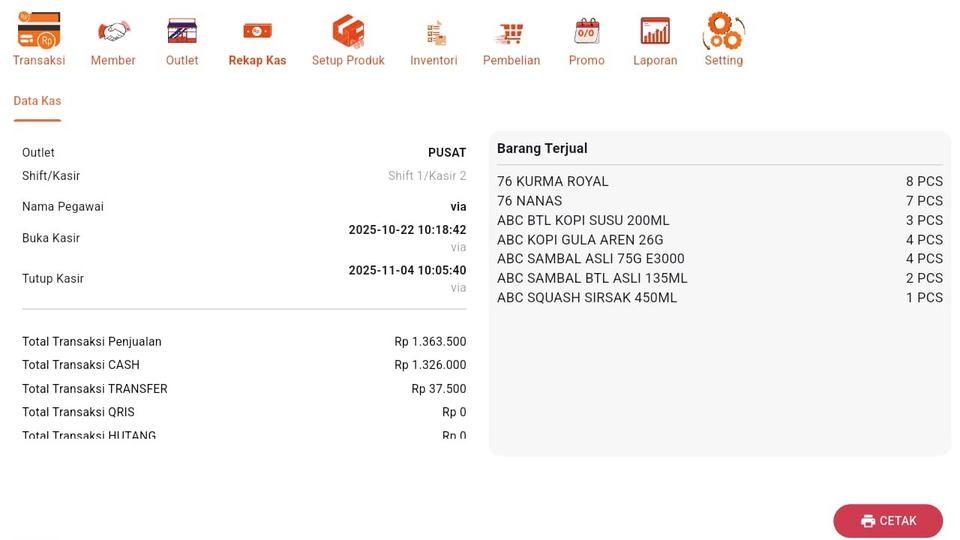Click the Barang Terjual heading
This screenshot has width=960, height=540.
pos(542,149)
